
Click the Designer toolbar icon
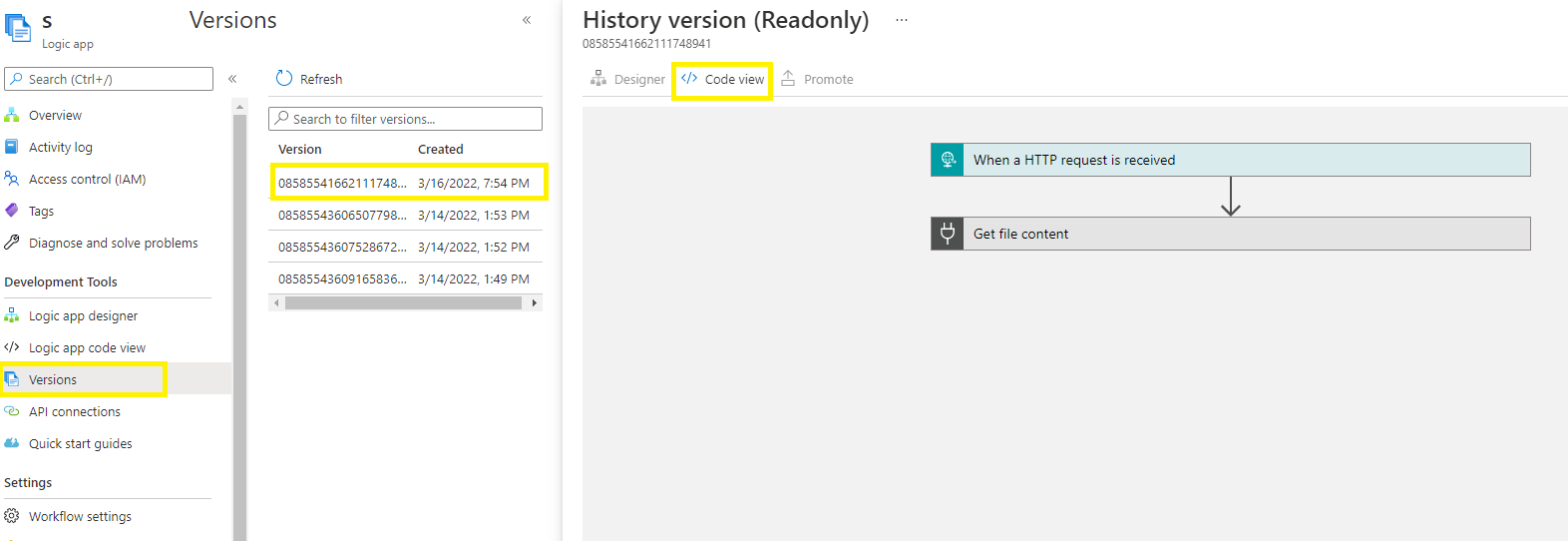[x=598, y=78]
